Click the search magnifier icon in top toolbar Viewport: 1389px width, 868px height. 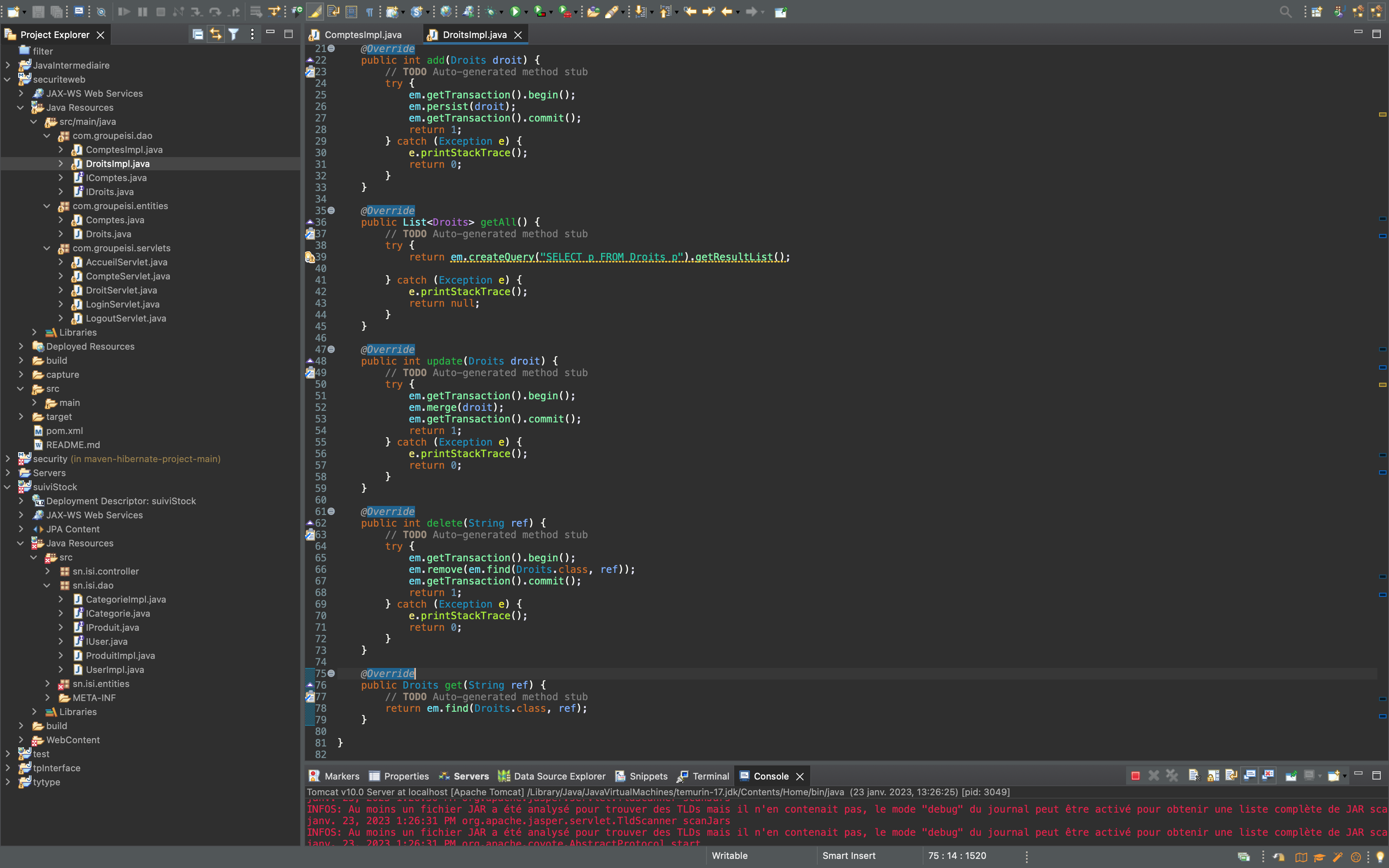1285,12
